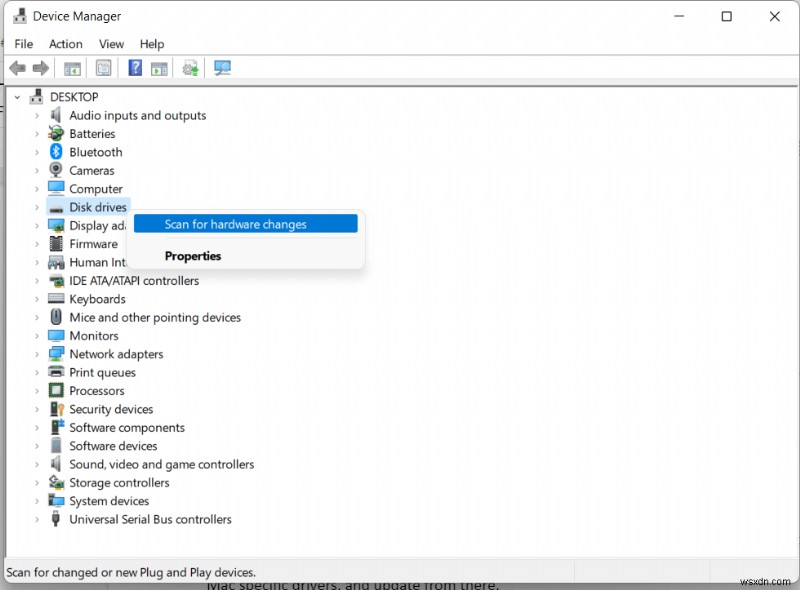This screenshot has width=800, height=590.
Task: Open the View menu
Action: 111,44
